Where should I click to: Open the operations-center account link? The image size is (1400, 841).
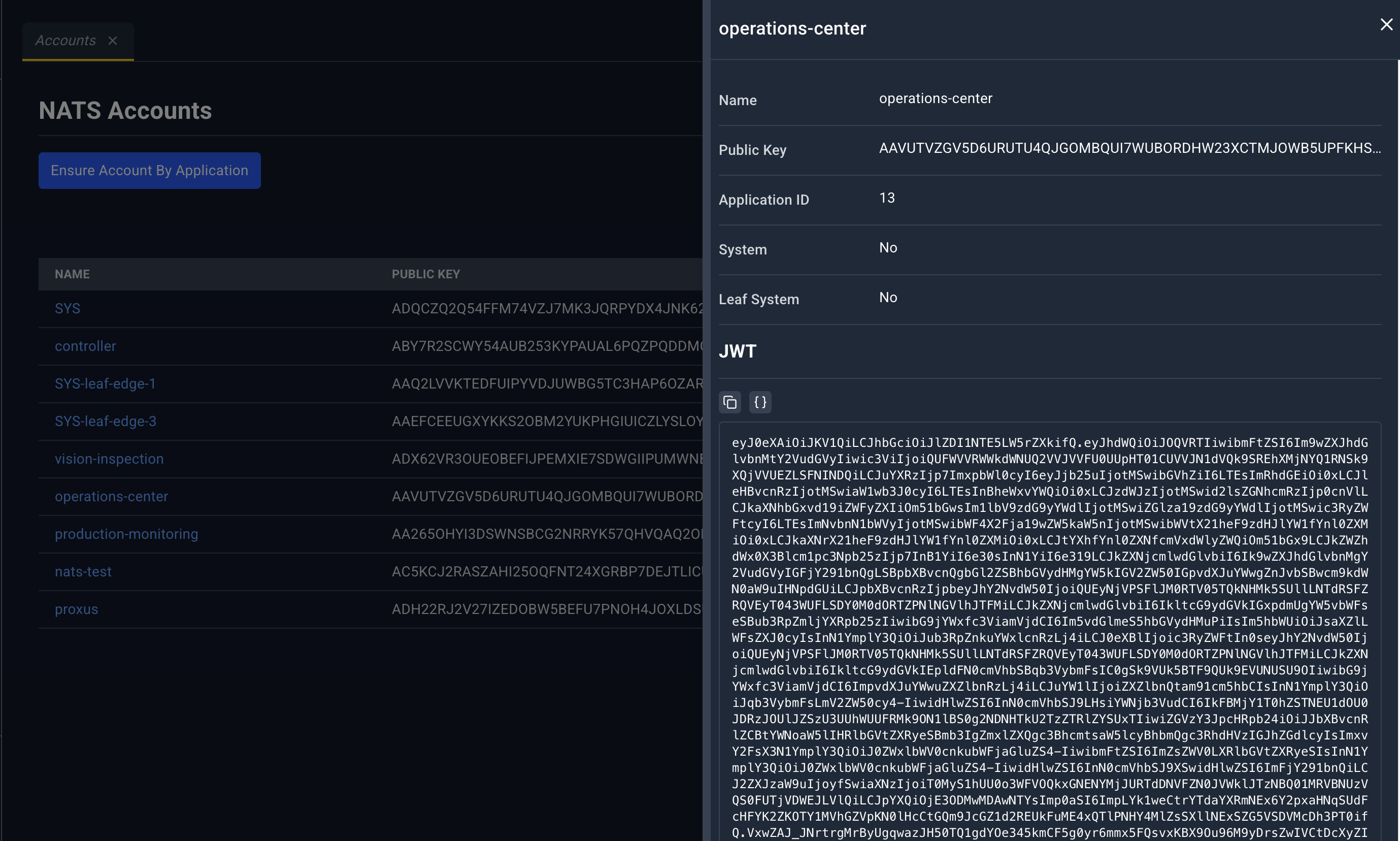(x=112, y=497)
